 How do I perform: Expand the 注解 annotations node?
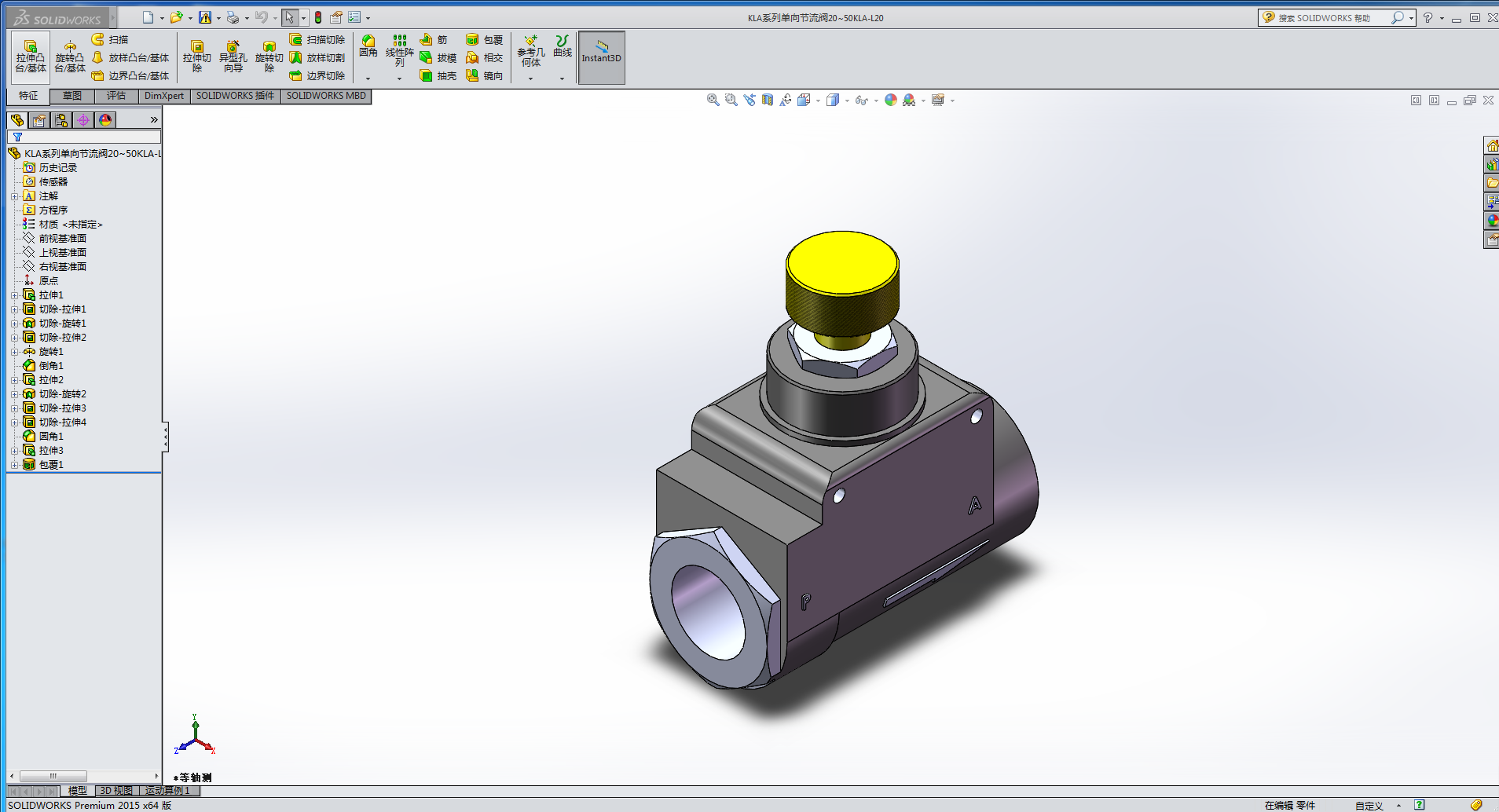(x=14, y=196)
